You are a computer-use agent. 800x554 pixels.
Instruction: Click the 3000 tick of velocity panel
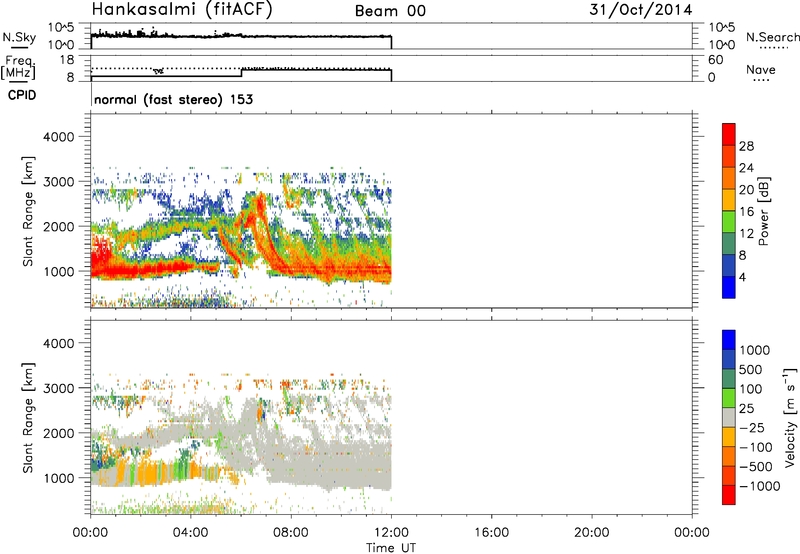pos(59,388)
